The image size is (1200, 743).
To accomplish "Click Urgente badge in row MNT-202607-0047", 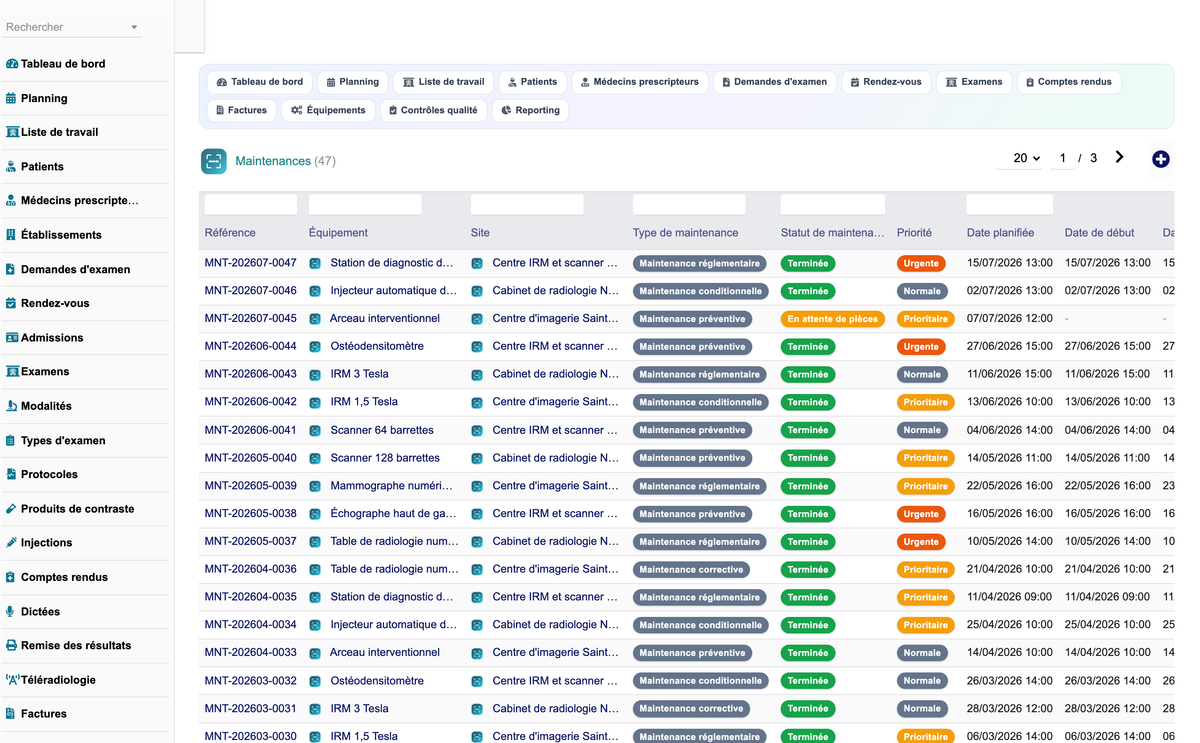I will click(921, 263).
